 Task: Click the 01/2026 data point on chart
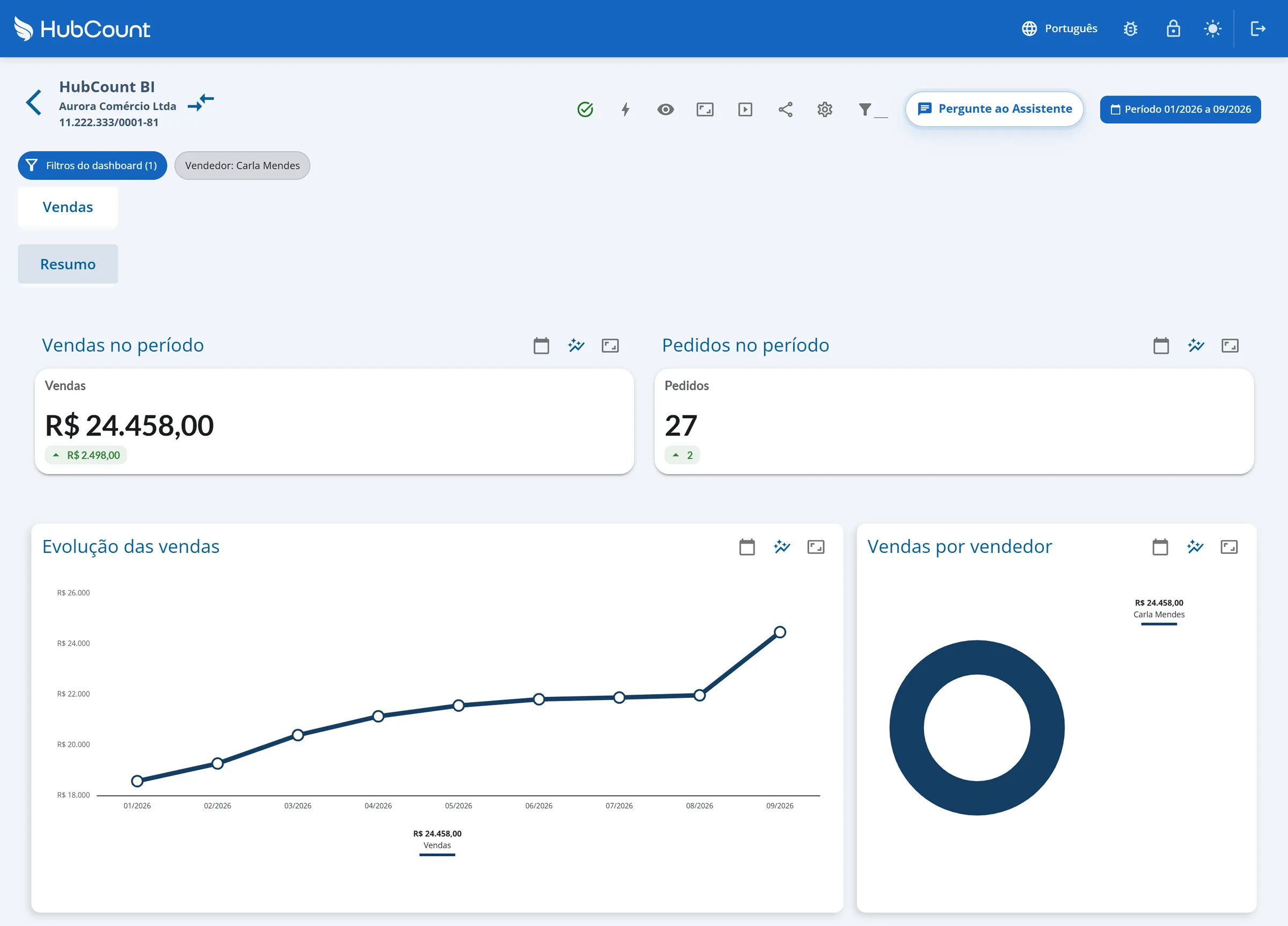tap(137, 781)
